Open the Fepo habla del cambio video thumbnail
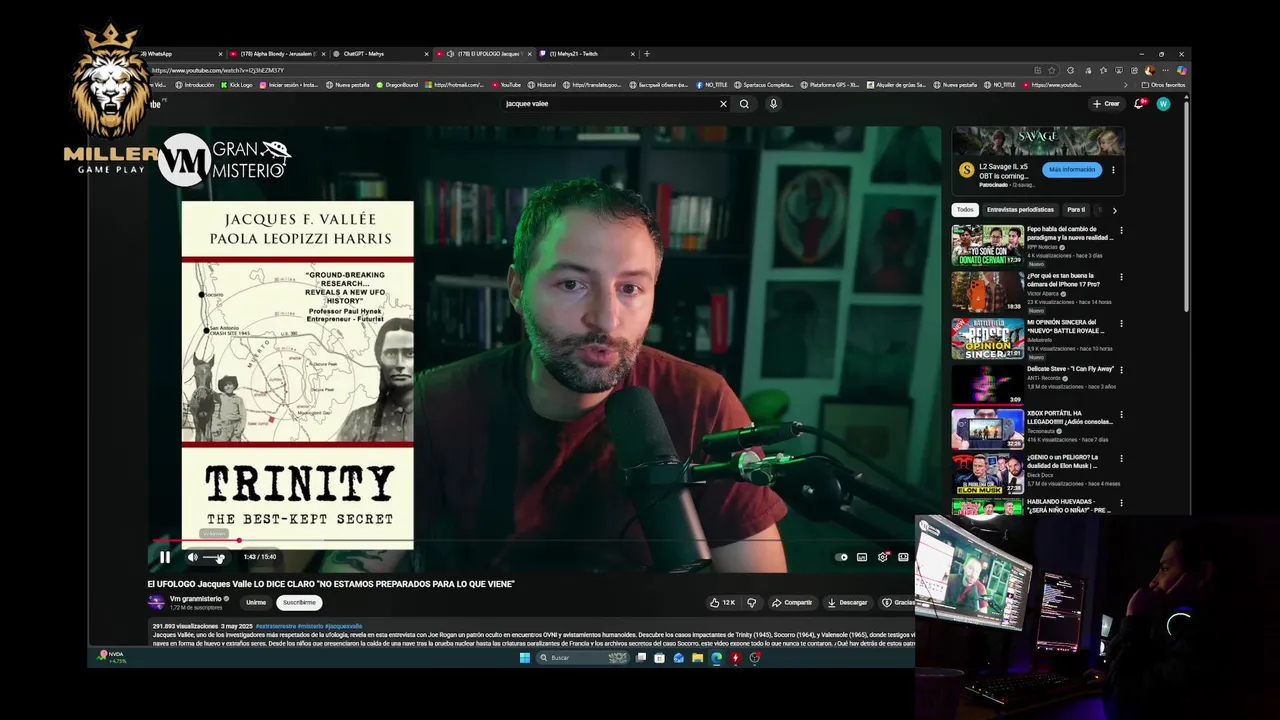Viewport: 1280px width, 720px height. (x=987, y=245)
